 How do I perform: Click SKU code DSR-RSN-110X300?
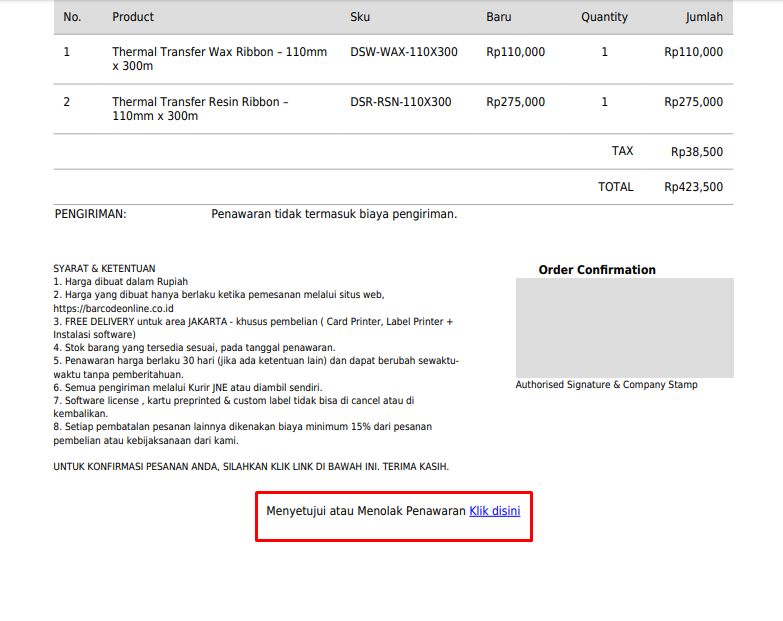(400, 102)
